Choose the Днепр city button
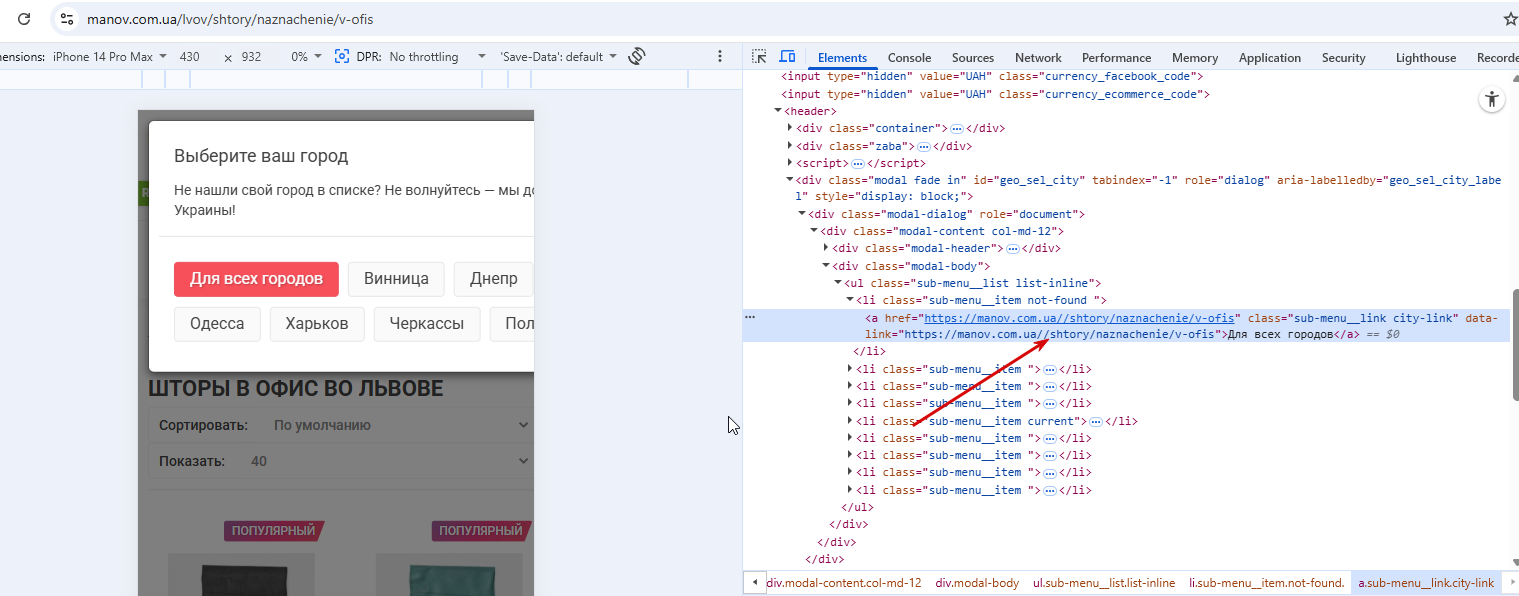This screenshot has height=596, width=1519. (494, 279)
